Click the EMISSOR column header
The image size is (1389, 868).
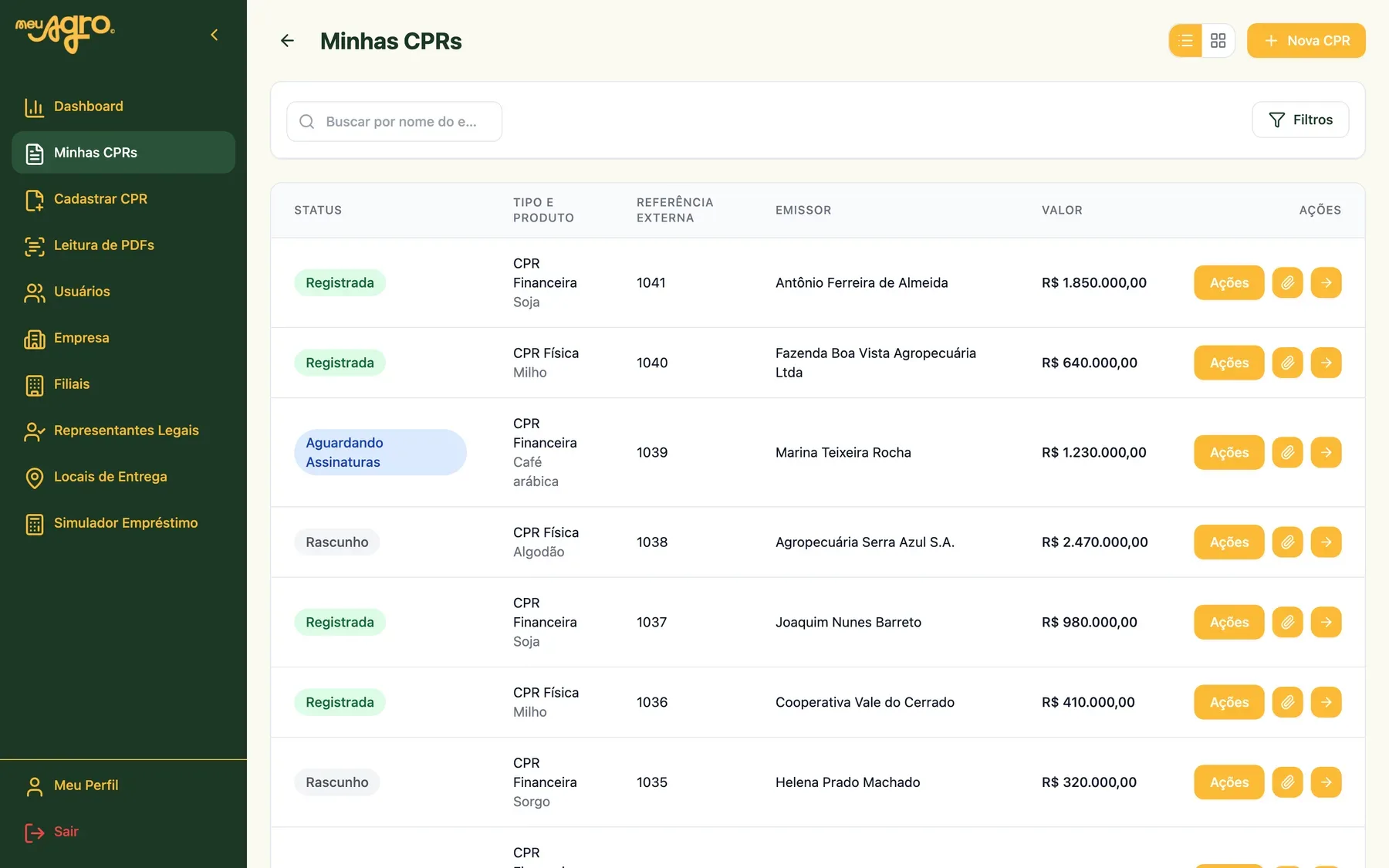803,210
